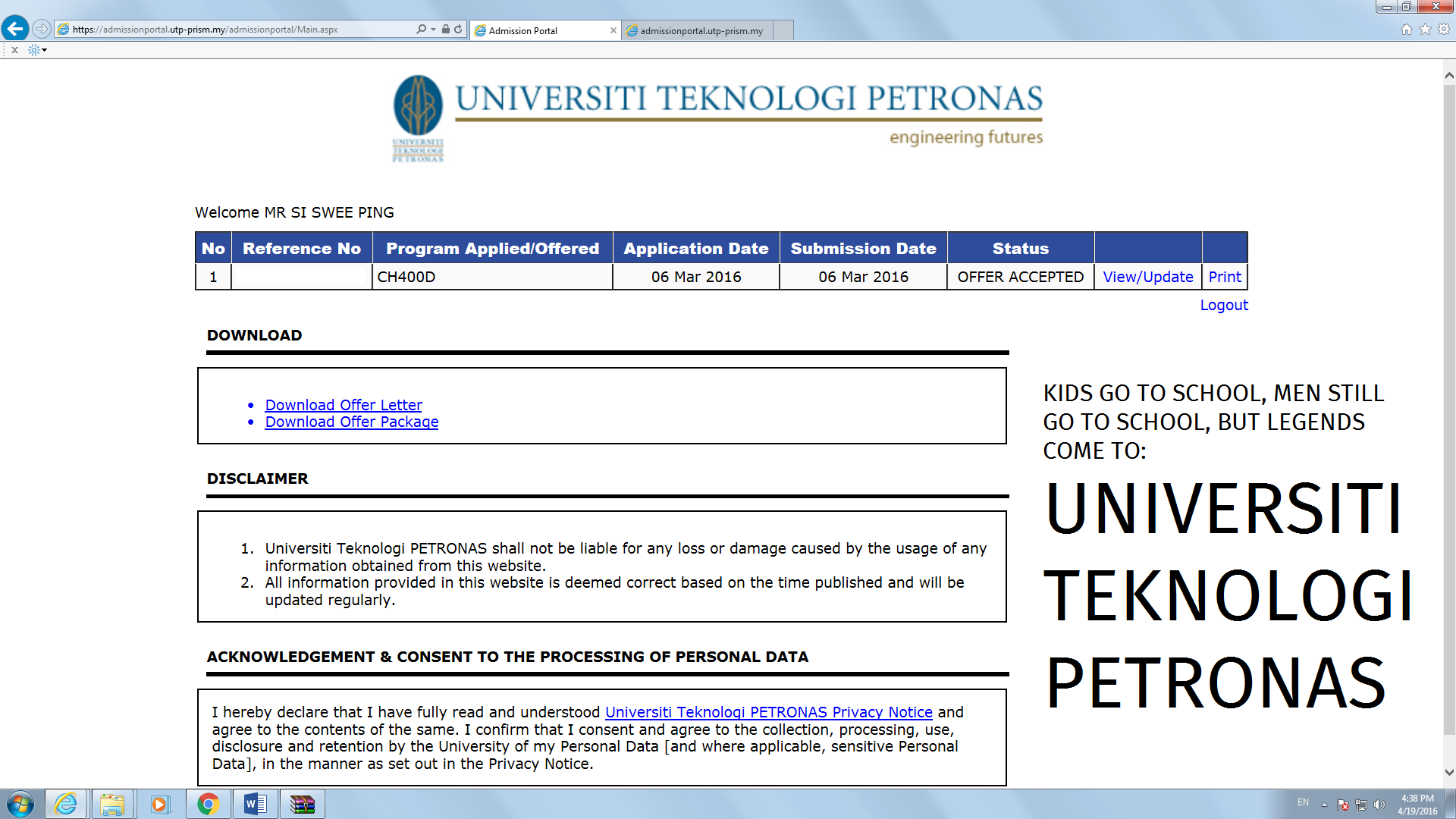Viewport: 1456px width, 819px height.
Task: Click the browser Home icon
Action: click(x=1406, y=29)
